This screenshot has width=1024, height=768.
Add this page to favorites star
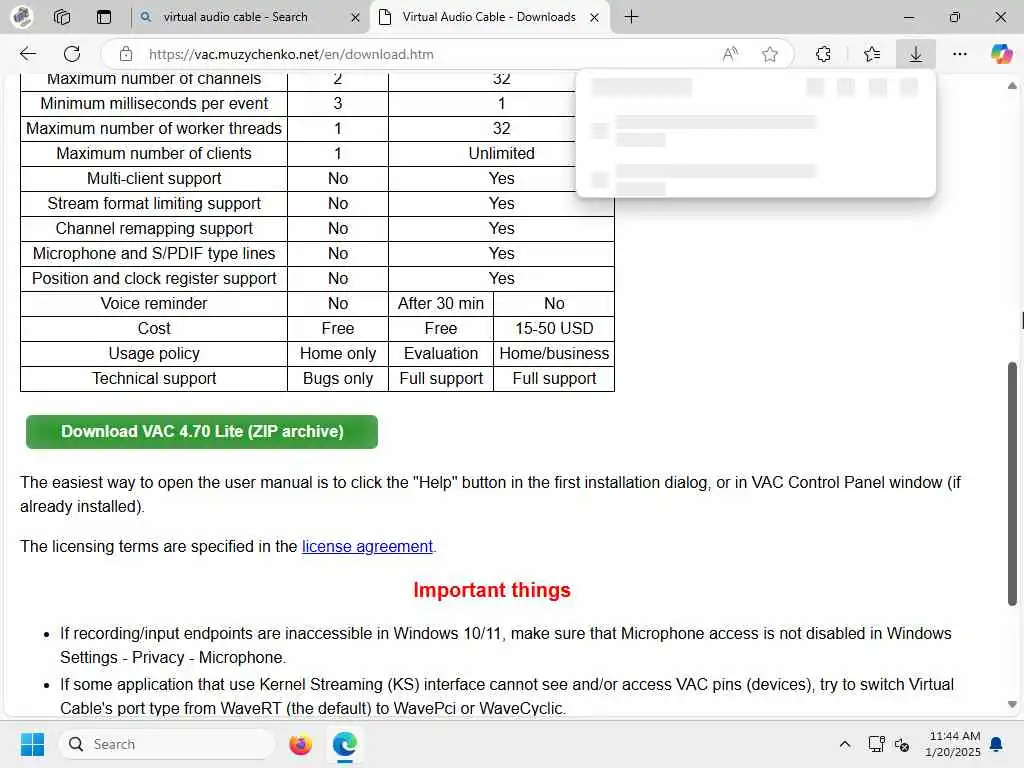[x=770, y=54]
